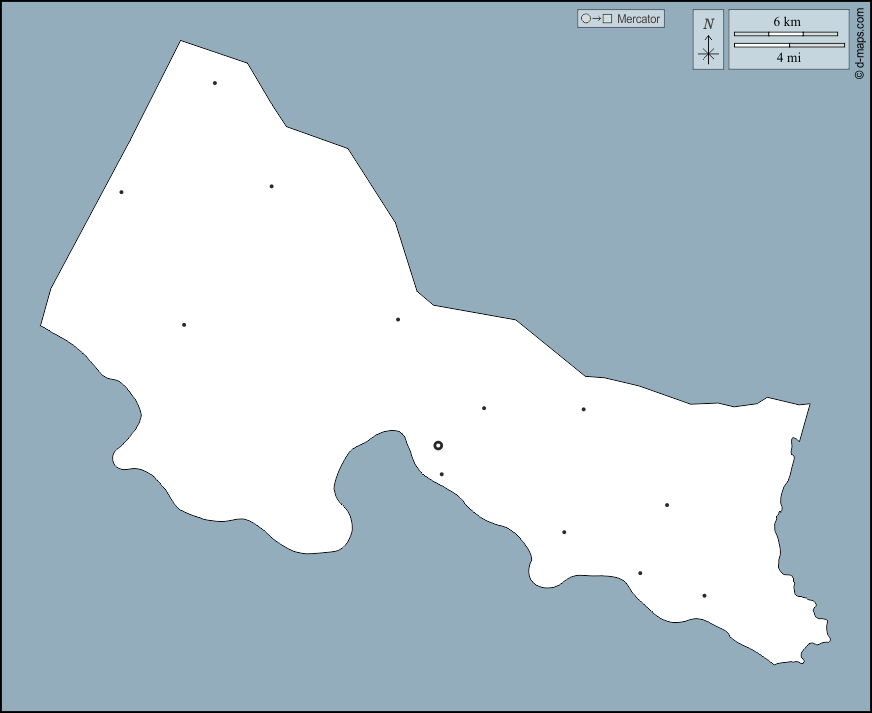Click the dot just northeast of capital

click(484, 408)
